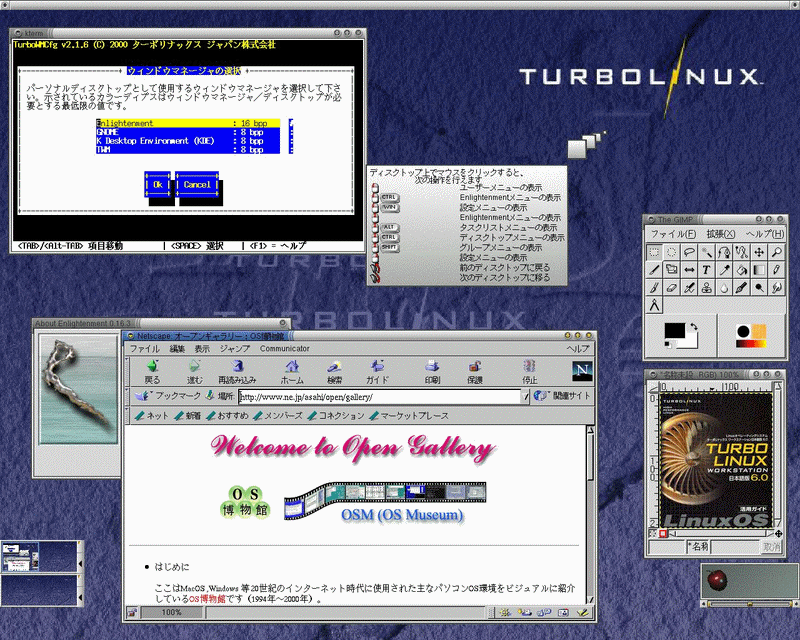
Task: Open the GIMP Xtns 拡張(X) menu
Action: click(720, 234)
